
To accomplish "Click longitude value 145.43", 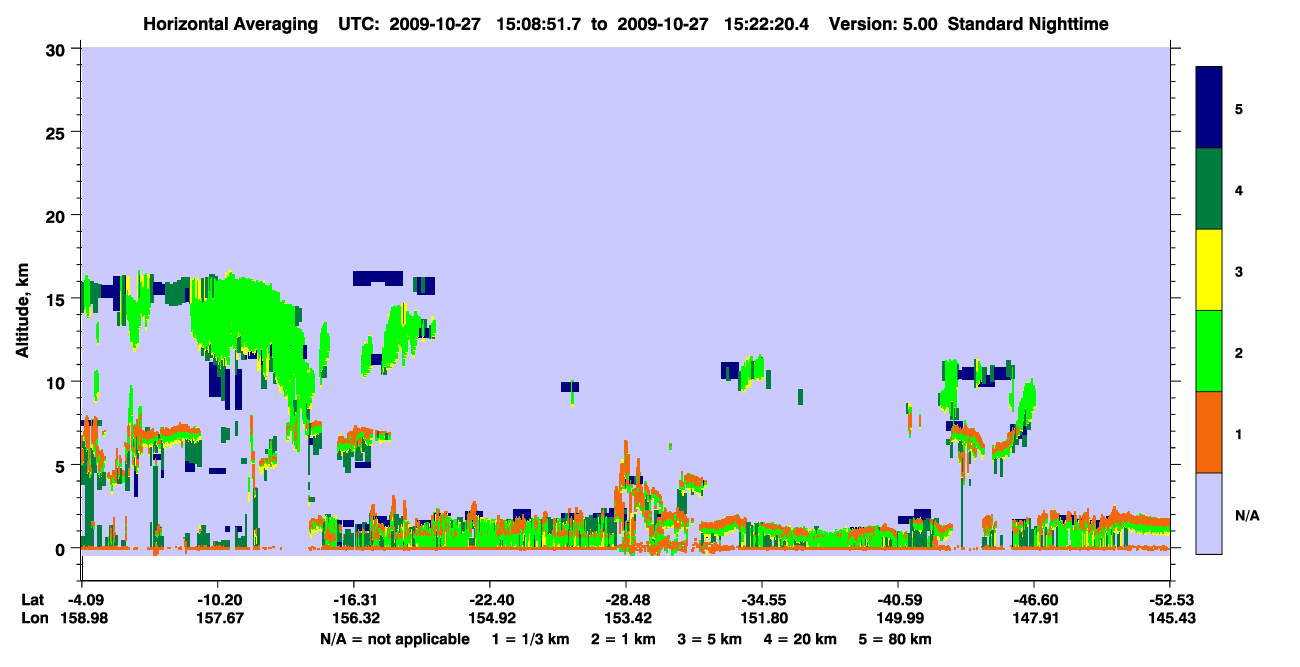I will tap(1170, 619).
